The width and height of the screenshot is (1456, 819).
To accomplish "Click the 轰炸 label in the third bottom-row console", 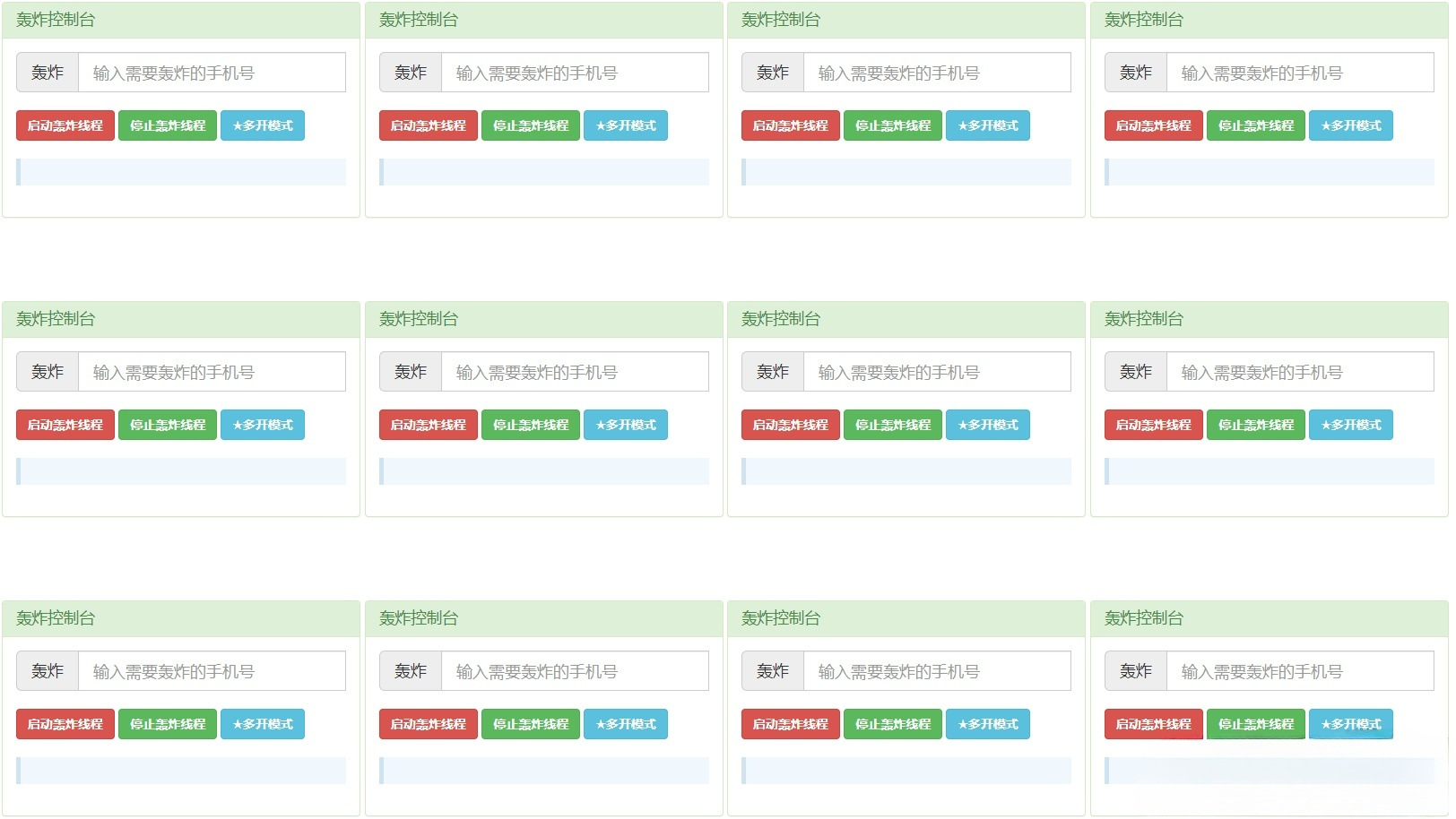I will point(772,670).
